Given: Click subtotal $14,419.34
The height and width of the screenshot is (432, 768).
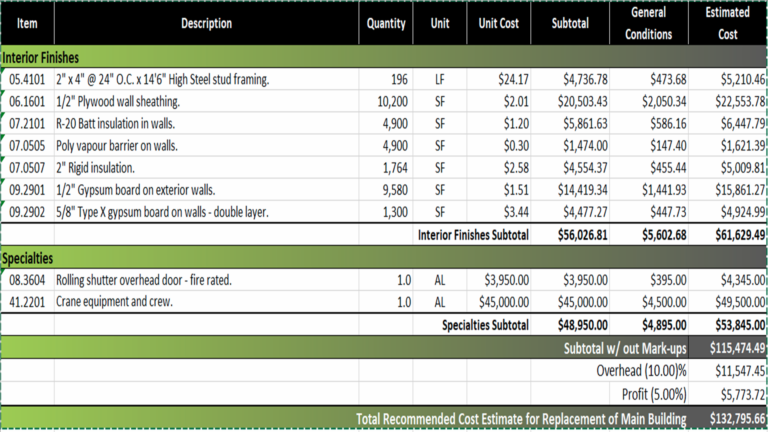Looking at the screenshot, I should pyautogui.click(x=582, y=190).
